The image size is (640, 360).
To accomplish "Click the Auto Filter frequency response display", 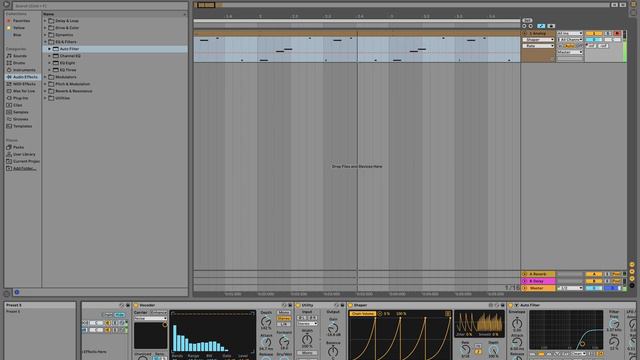I will 566,330.
